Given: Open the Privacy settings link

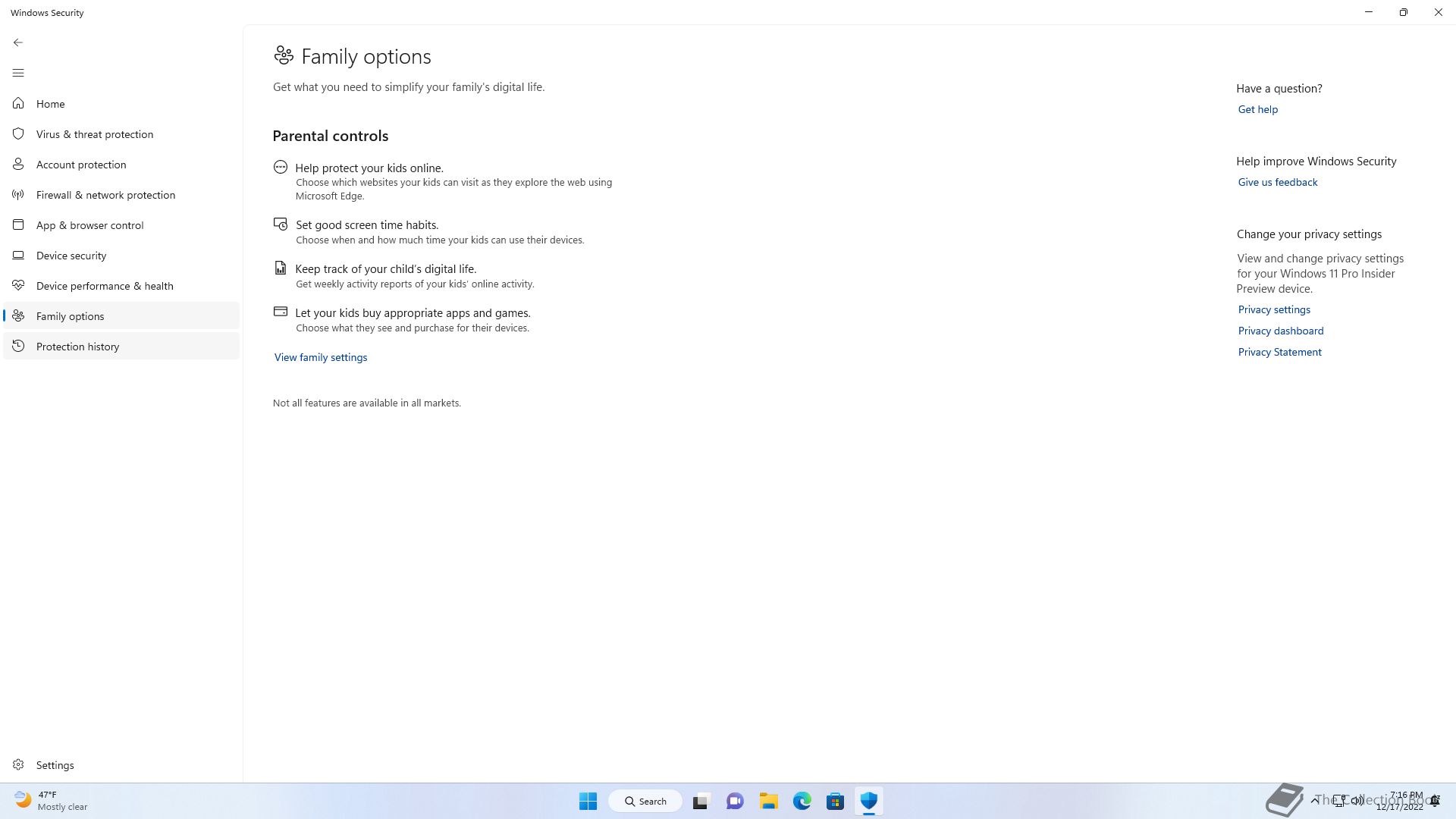Looking at the screenshot, I should tap(1274, 309).
